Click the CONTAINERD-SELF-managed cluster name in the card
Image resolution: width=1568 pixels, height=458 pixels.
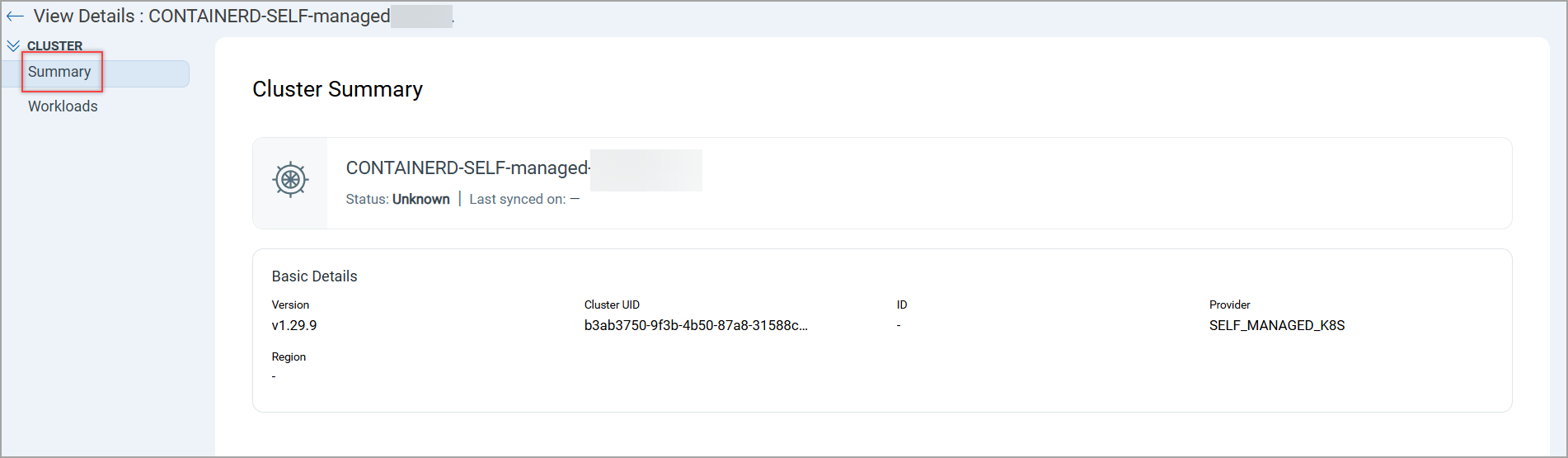point(467,168)
